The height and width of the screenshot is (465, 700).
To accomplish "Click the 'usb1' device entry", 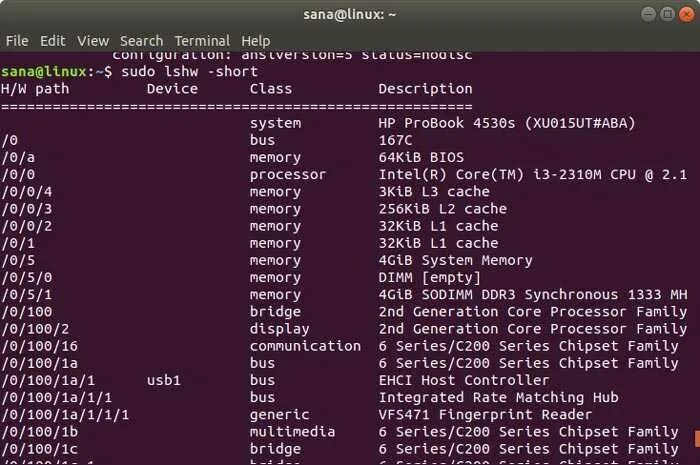I will [x=163, y=380].
